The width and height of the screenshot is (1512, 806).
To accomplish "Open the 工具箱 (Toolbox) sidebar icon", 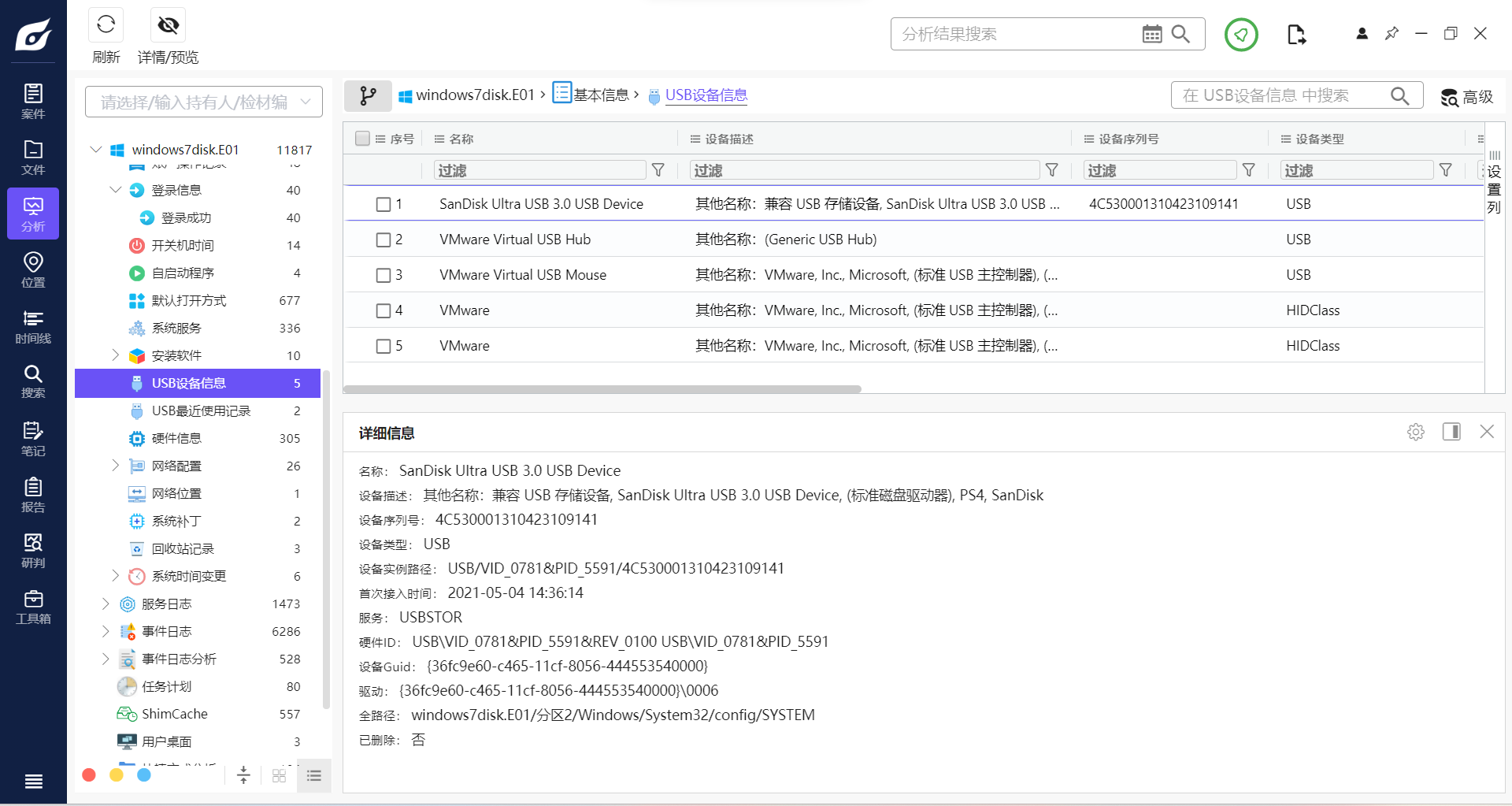I will (33, 605).
